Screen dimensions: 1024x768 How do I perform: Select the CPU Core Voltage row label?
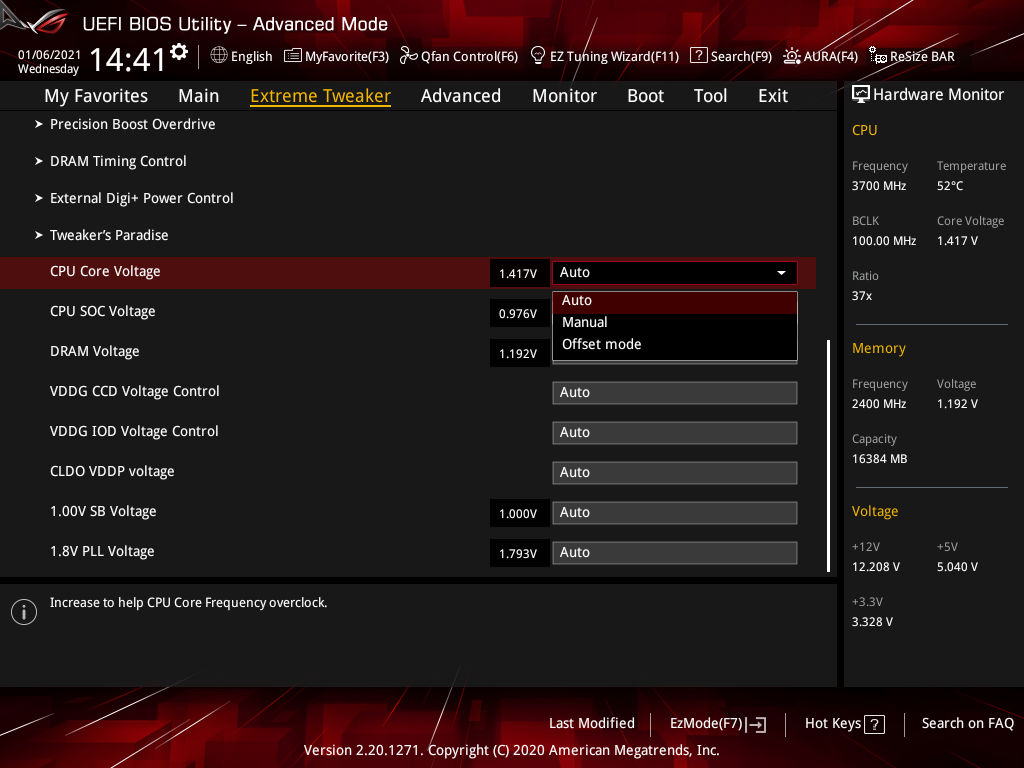tap(105, 272)
